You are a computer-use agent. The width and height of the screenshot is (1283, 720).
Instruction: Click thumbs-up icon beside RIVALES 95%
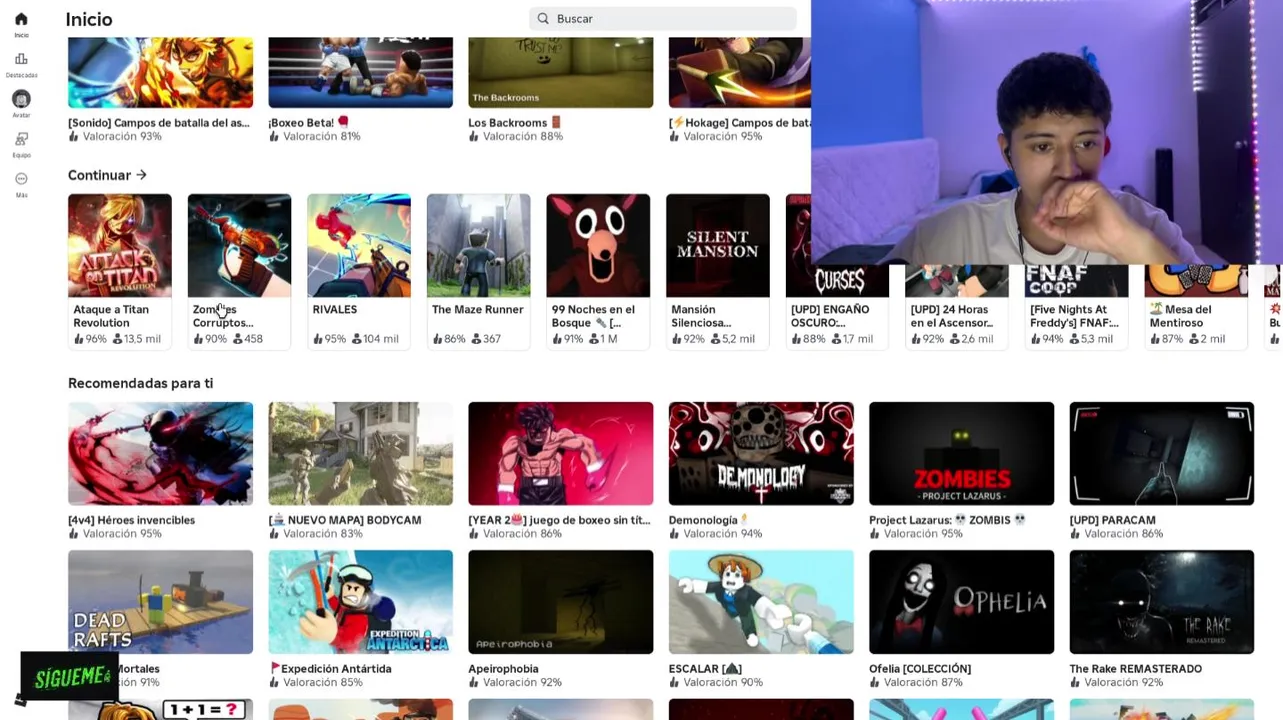pyautogui.click(x=318, y=339)
